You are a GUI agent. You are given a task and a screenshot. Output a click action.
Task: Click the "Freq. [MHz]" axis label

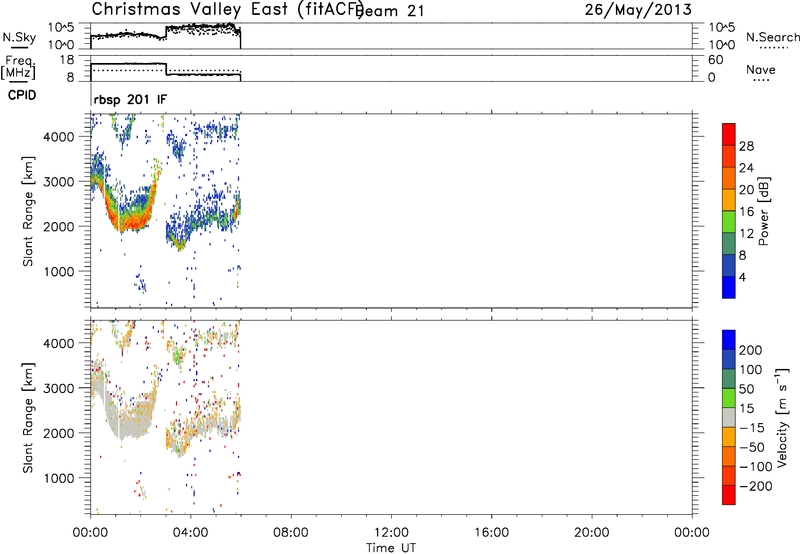18,67
